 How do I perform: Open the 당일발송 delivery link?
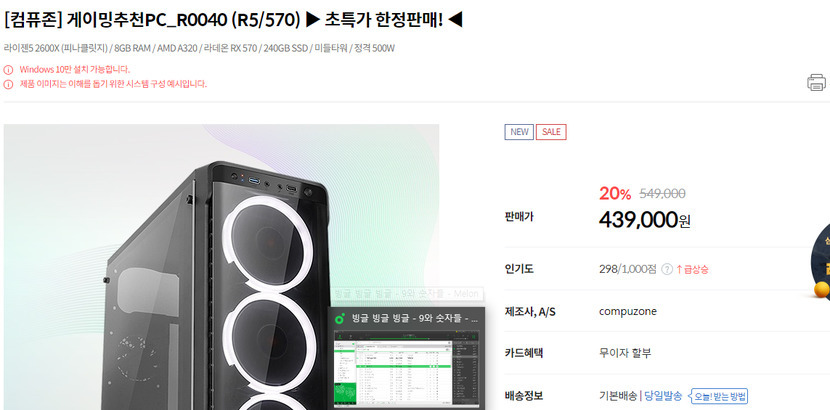coord(663,396)
